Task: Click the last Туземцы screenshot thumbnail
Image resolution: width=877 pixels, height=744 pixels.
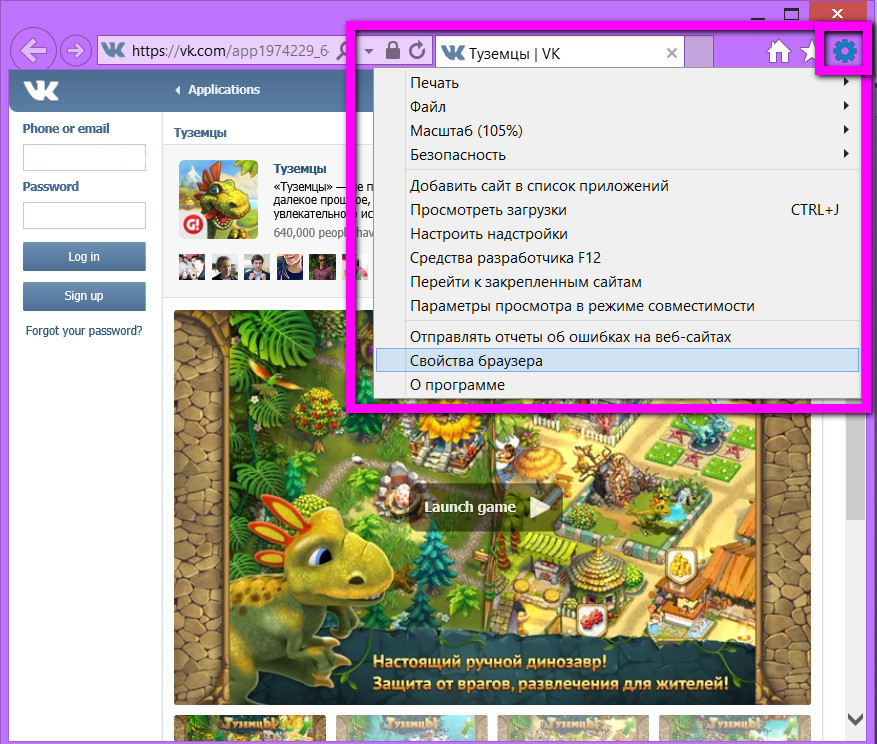Action: click(x=734, y=727)
